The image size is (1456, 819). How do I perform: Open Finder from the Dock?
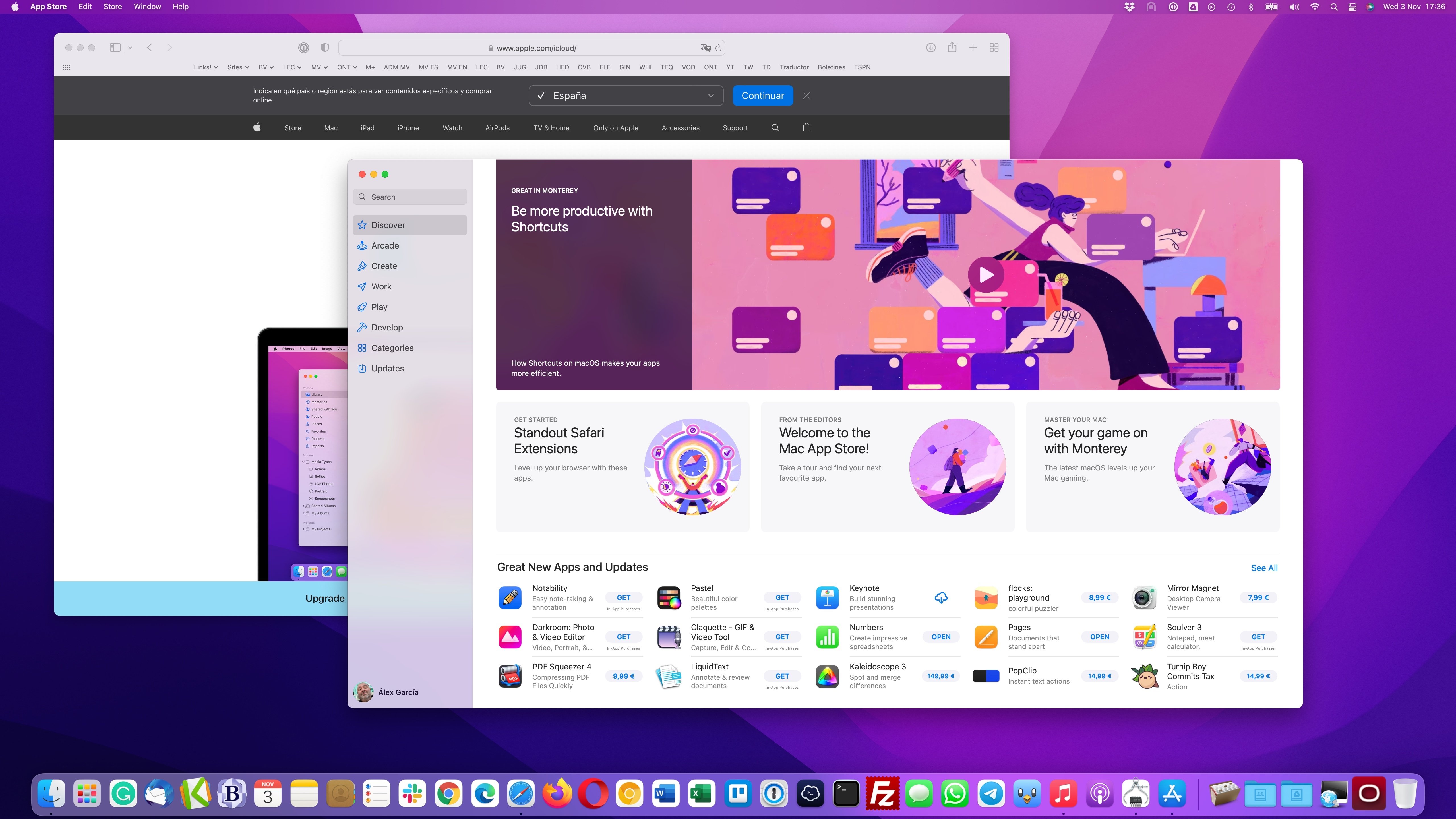(x=51, y=794)
